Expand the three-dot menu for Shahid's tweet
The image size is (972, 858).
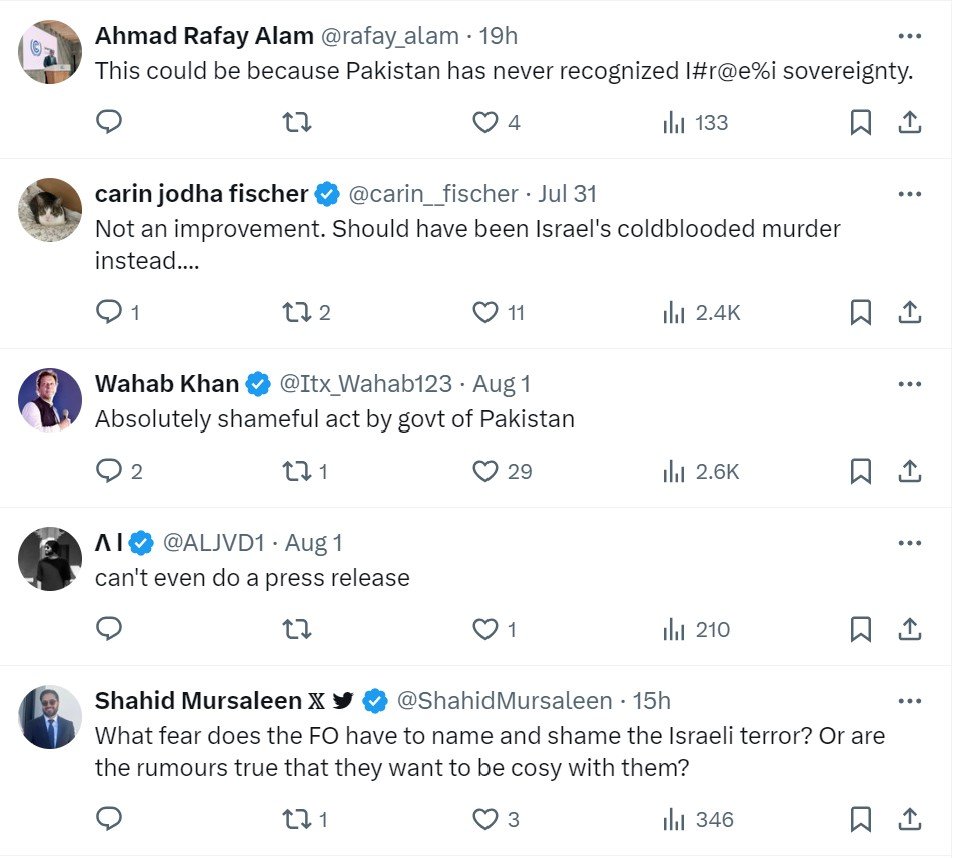(x=909, y=701)
